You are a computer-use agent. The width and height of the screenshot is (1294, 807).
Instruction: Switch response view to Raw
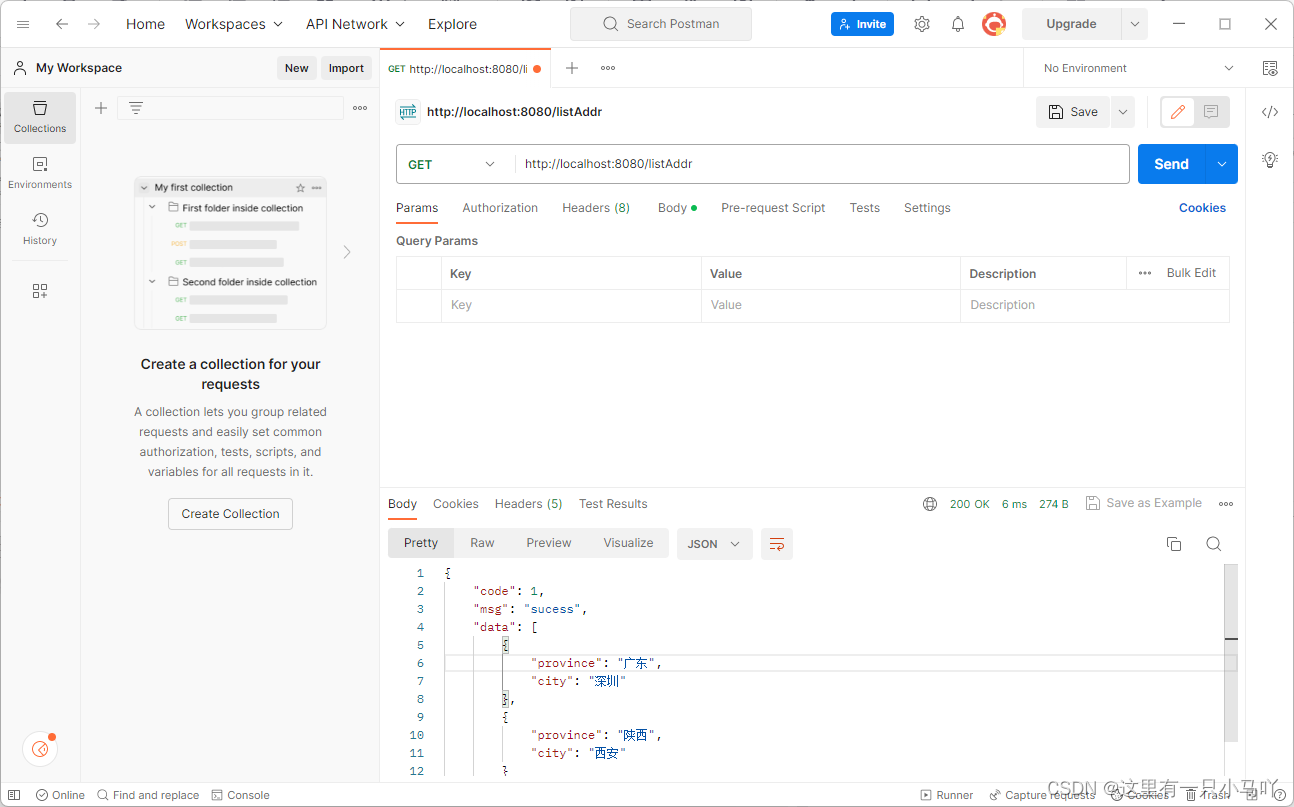pos(482,543)
